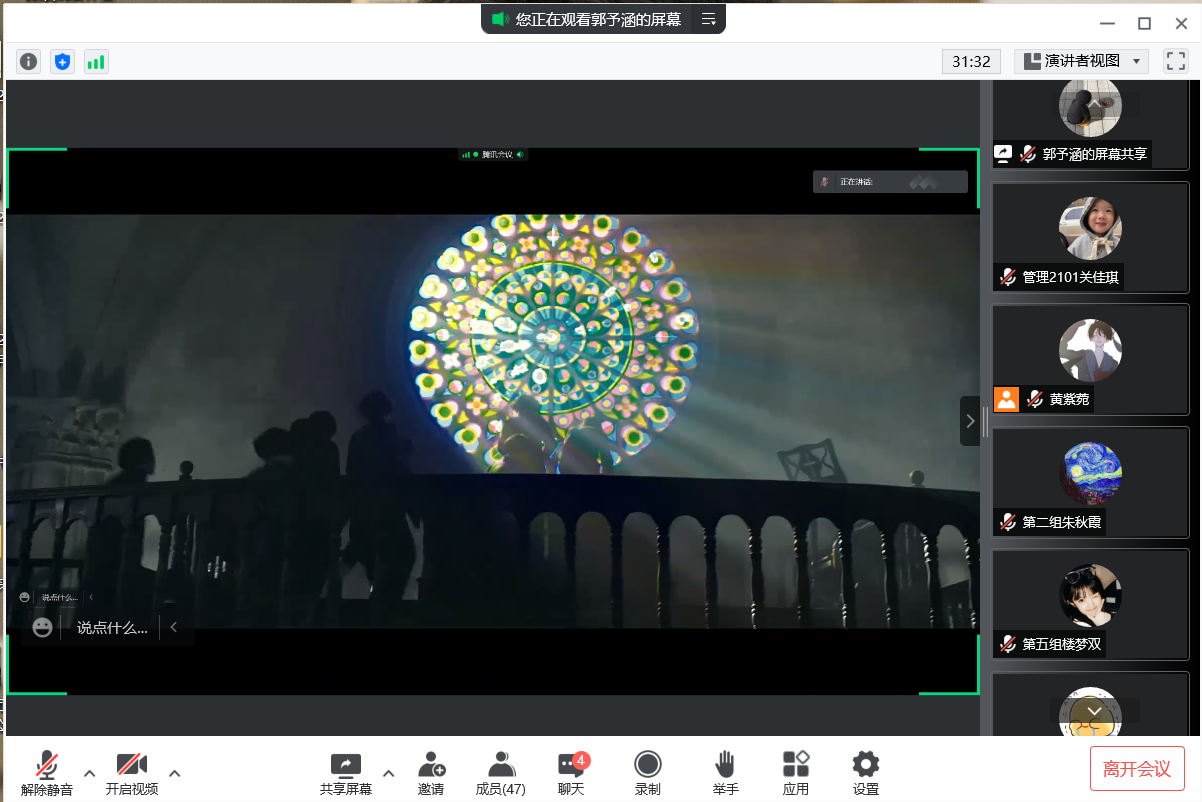Open the blue security shield icon

[63, 62]
